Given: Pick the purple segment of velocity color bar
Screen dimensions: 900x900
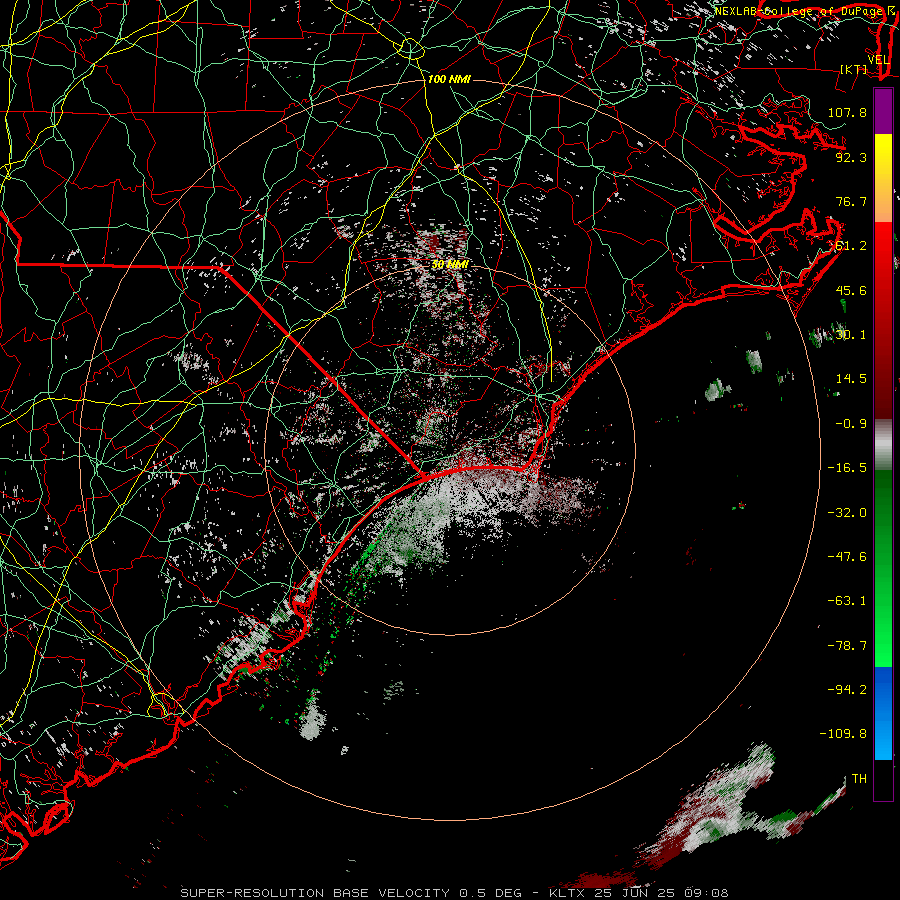Looking at the screenshot, I should [883, 111].
